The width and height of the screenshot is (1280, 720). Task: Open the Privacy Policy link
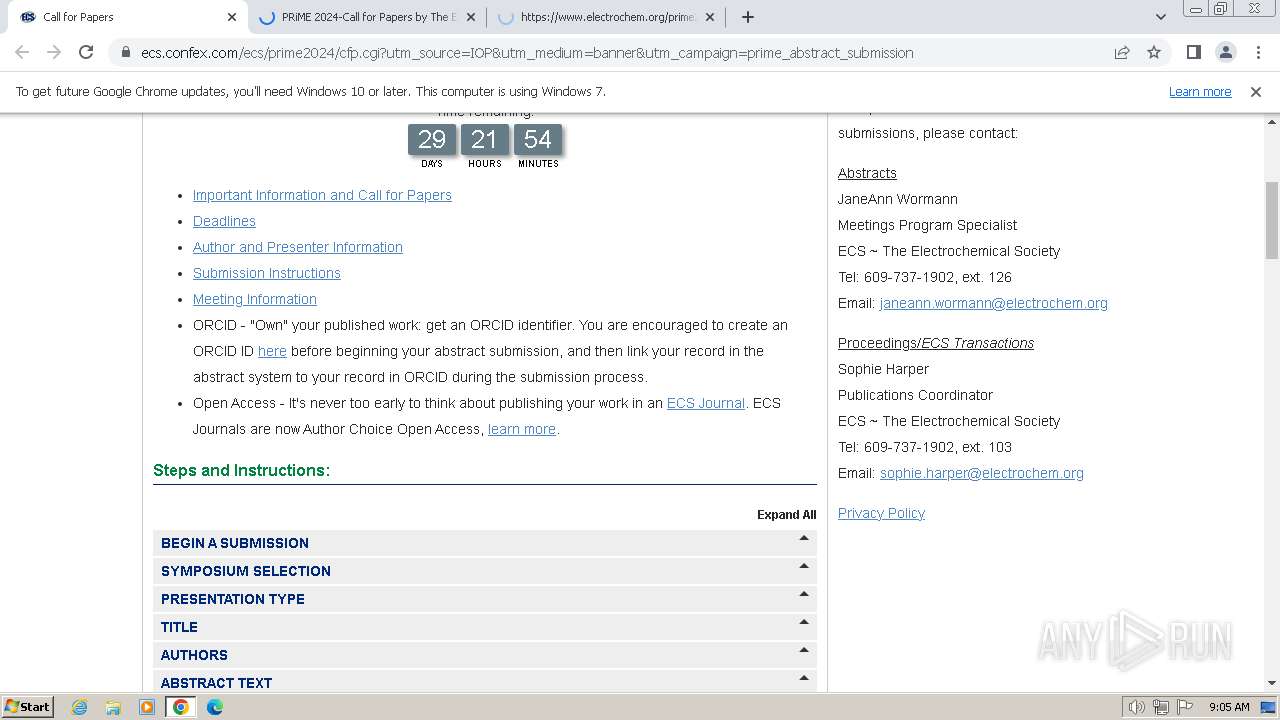881,513
